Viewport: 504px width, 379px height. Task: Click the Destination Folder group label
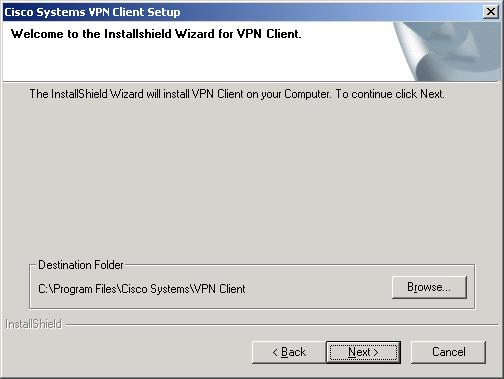(x=81, y=265)
